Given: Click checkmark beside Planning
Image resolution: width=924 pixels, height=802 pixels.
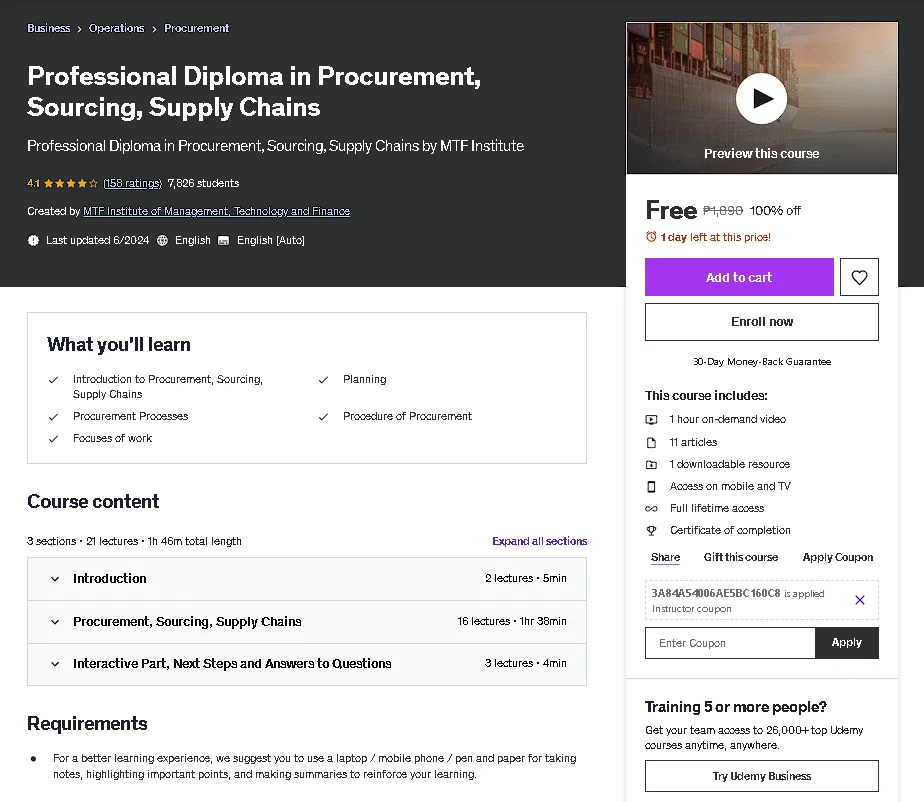Looking at the screenshot, I should pyautogui.click(x=324, y=380).
